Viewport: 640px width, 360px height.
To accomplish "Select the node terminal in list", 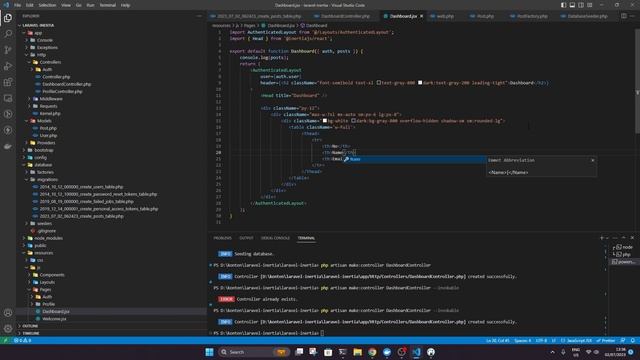I will click(x=624, y=247).
